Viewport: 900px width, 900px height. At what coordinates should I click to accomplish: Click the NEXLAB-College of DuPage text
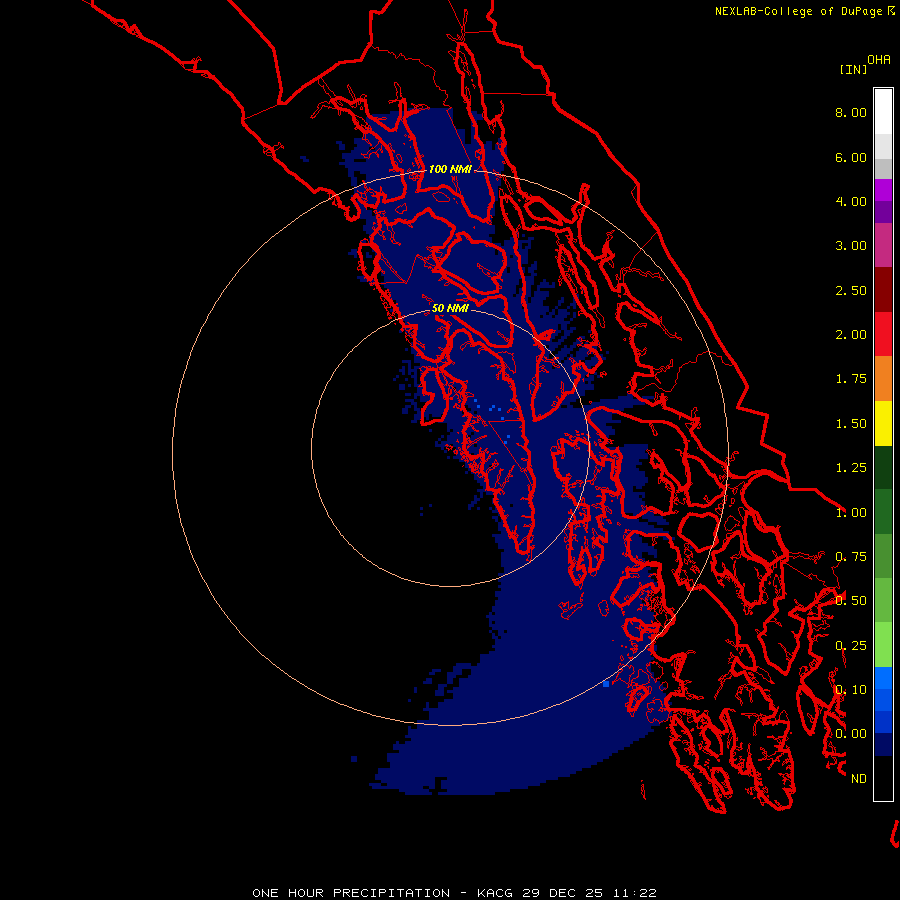(798, 11)
